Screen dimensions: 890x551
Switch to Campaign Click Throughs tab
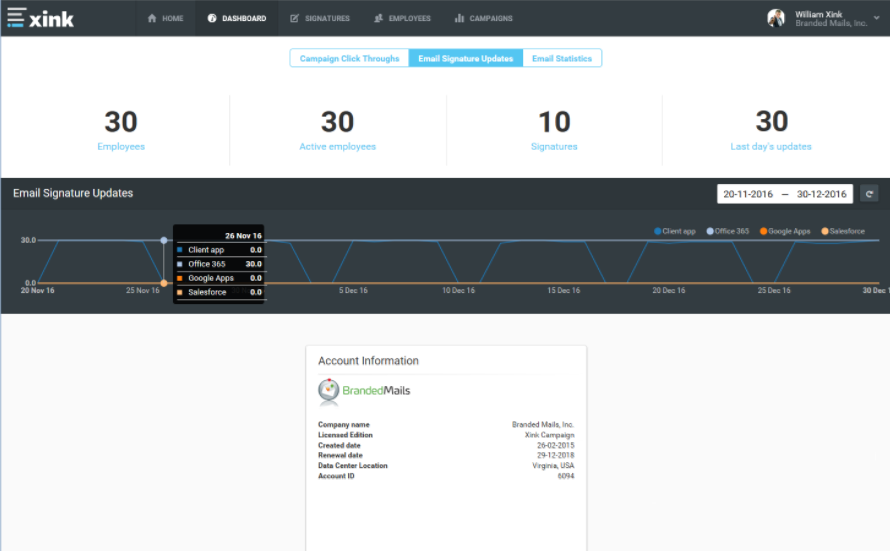click(349, 58)
